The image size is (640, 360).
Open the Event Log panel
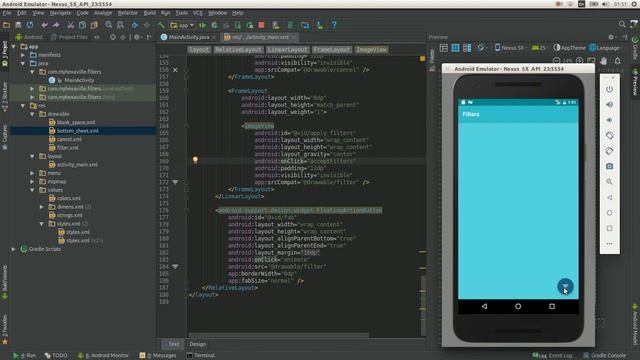553,356
